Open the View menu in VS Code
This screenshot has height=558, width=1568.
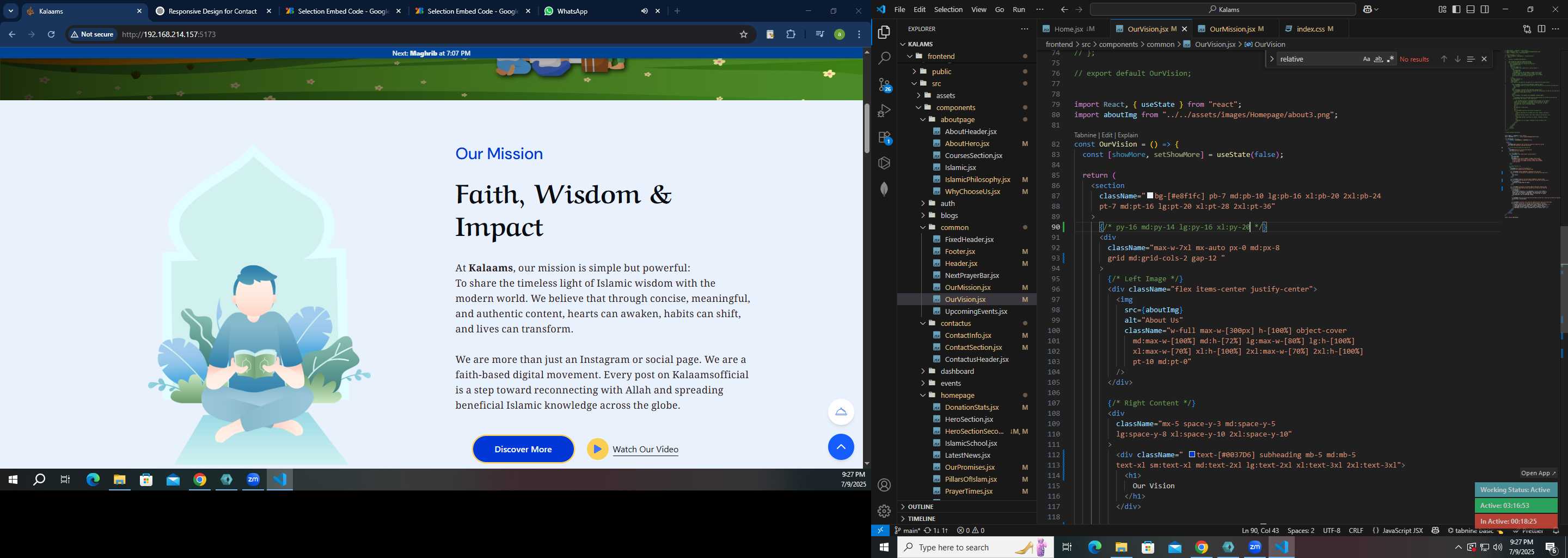click(979, 10)
